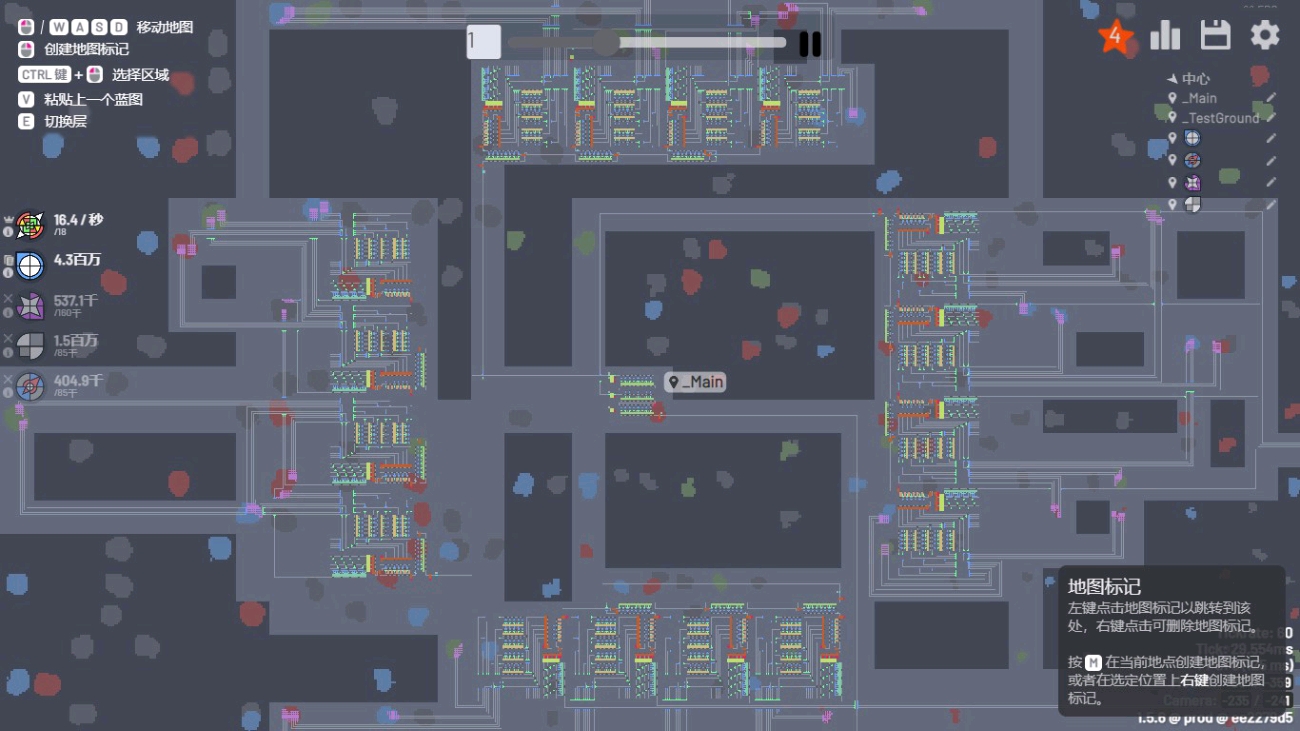
Task: Click the 4.3百万 count text
Action: tap(77, 260)
